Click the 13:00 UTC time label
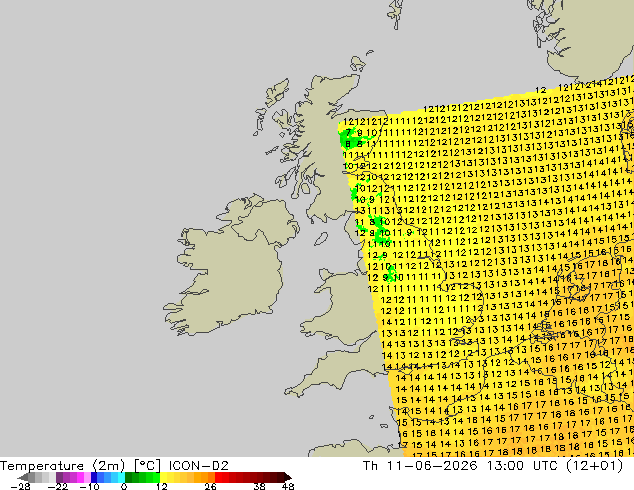 pos(522,466)
